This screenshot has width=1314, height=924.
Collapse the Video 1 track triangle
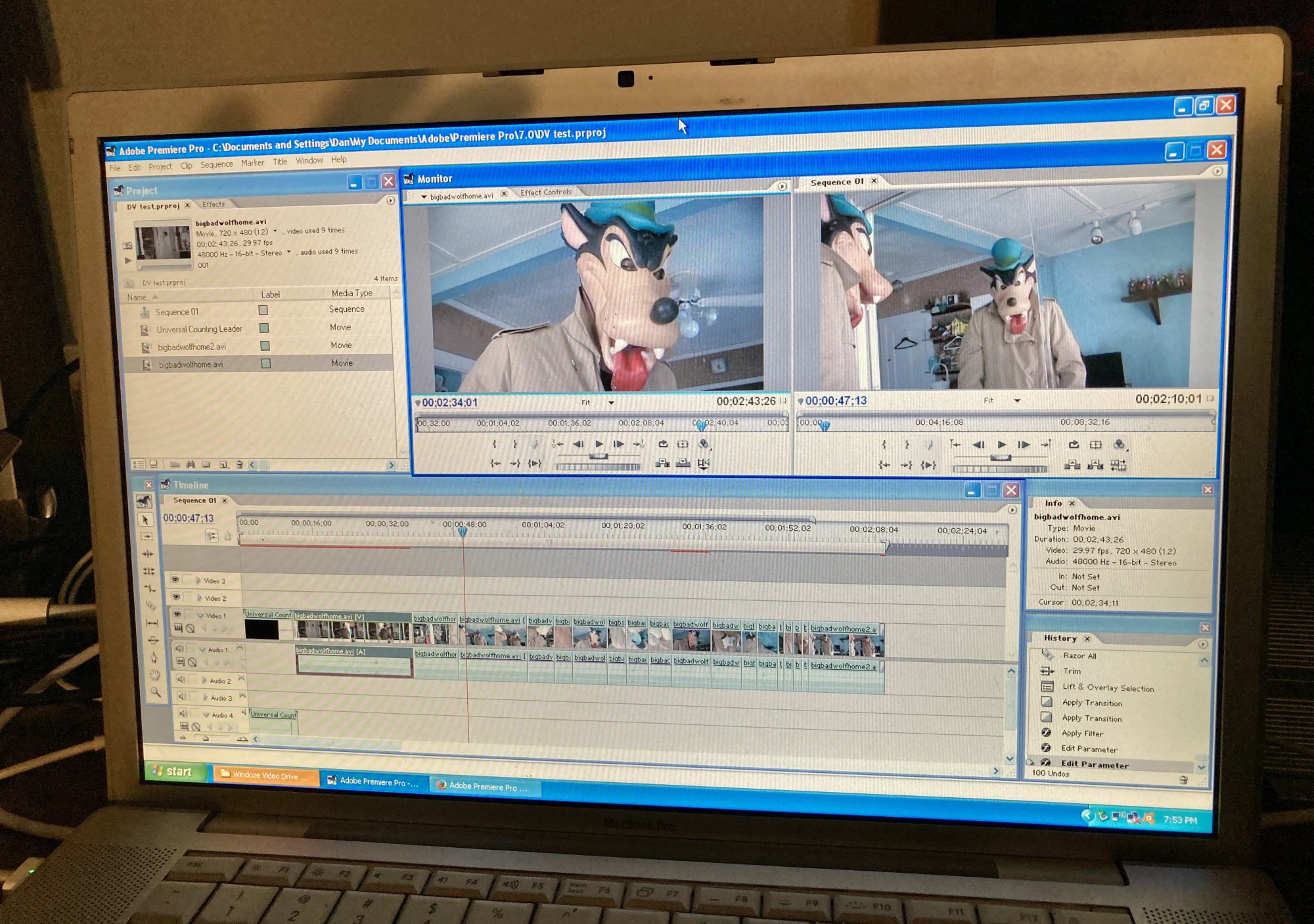point(200,615)
